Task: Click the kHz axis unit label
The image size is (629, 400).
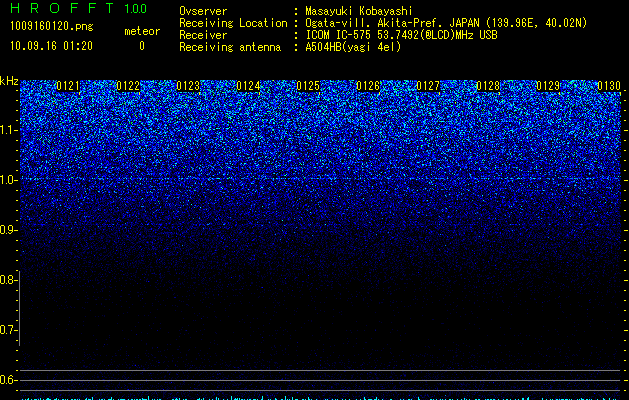Action: [9, 81]
